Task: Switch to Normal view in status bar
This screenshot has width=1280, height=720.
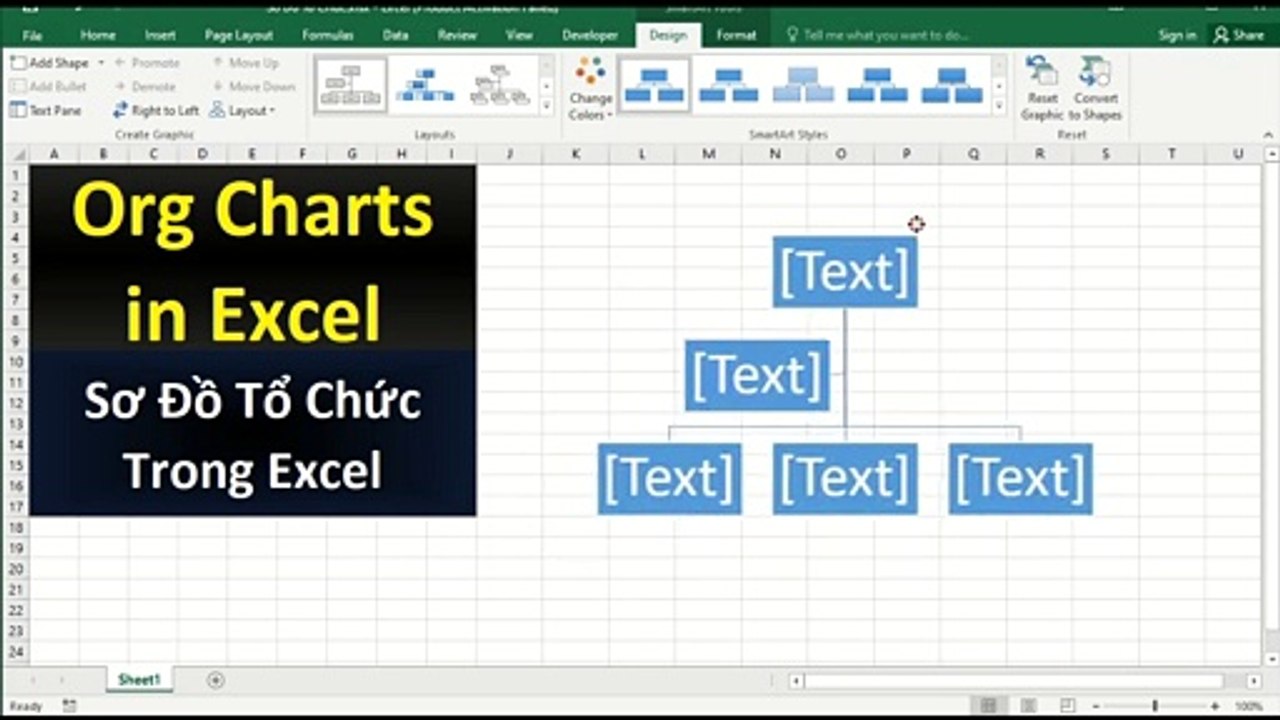Action: (x=988, y=706)
